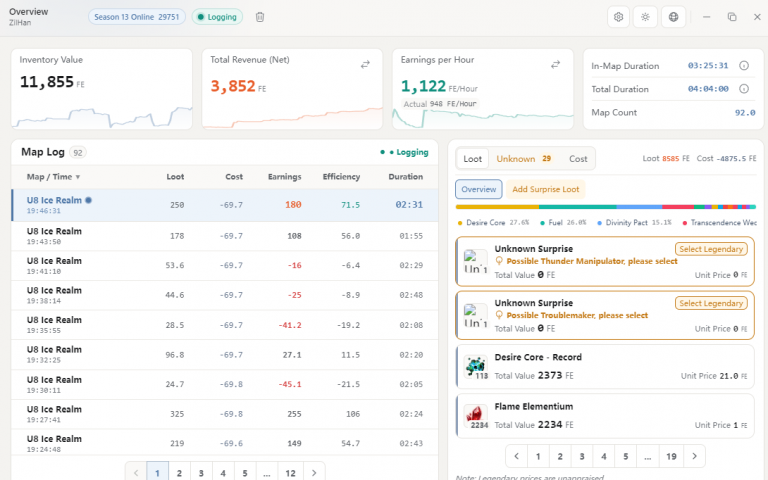768x480 pixels.
Task: Click the loot distribution color bar
Action: (606, 207)
